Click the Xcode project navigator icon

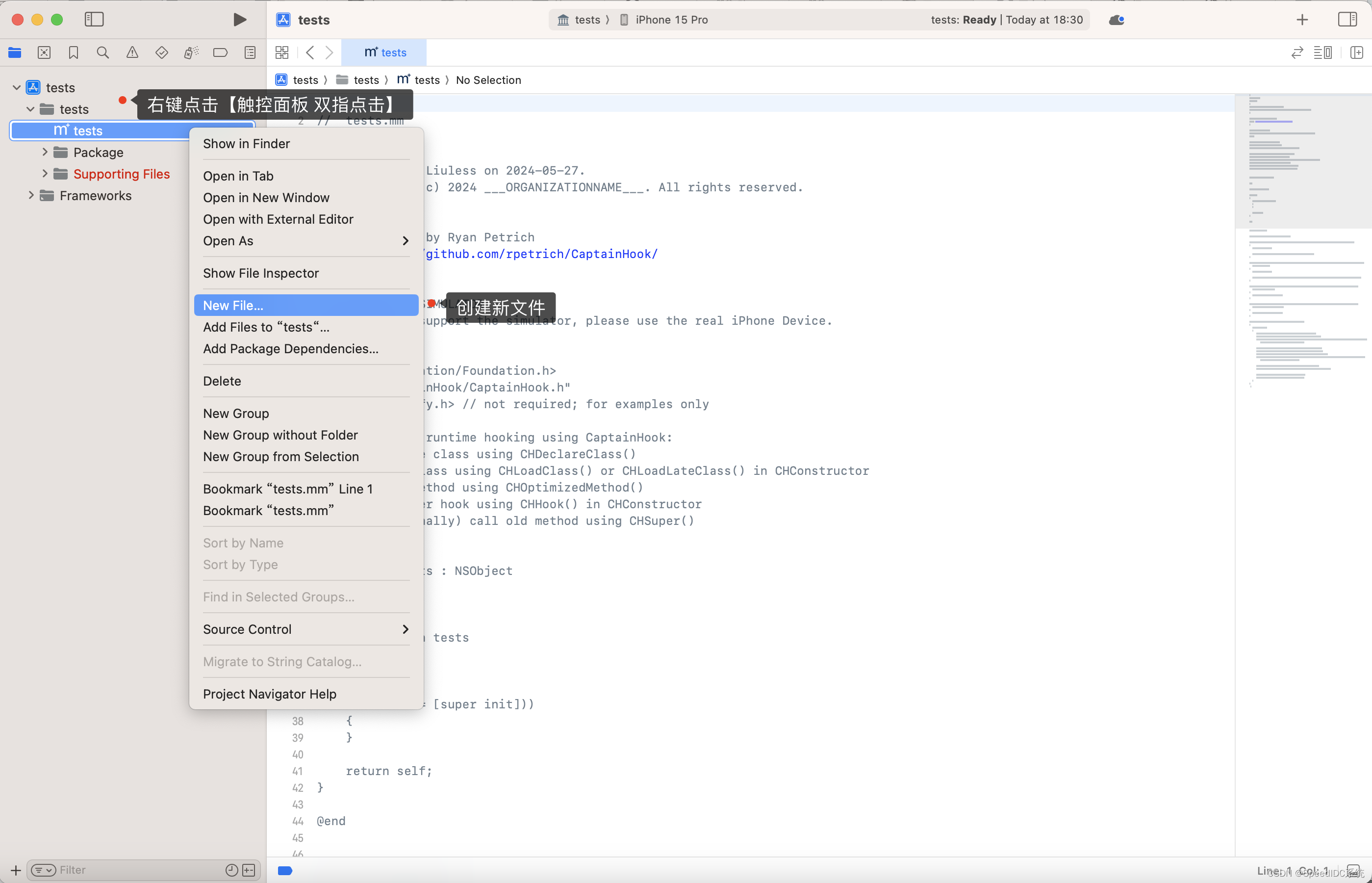14,52
